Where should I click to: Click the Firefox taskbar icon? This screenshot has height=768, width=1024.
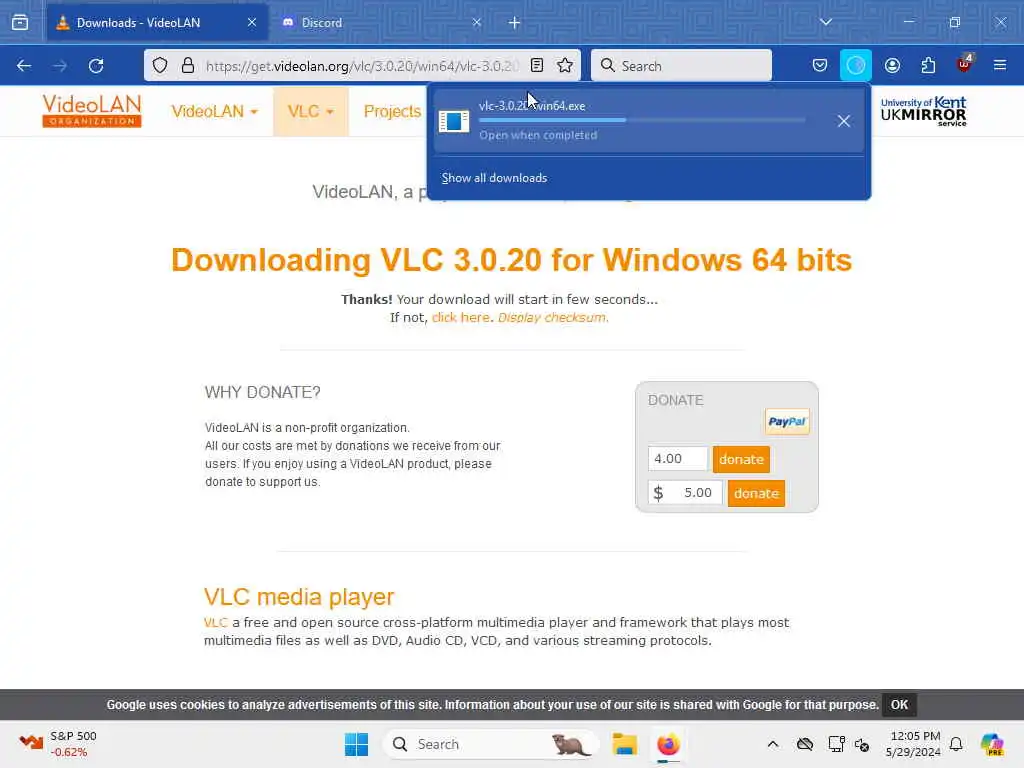(x=668, y=744)
